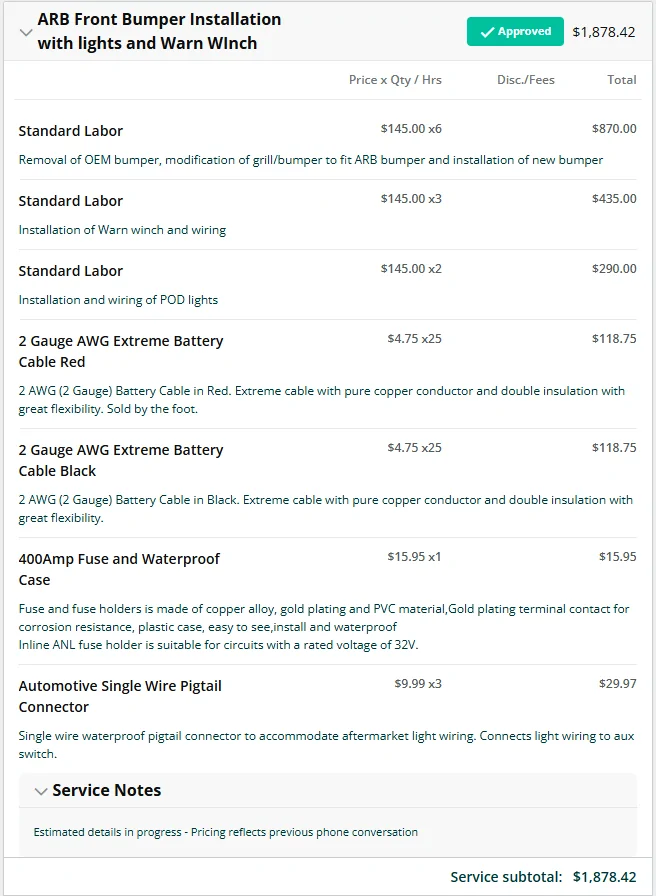The height and width of the screenshot is (896, 656).
Task: Select the POD lights wiring labor description
Action: tap(118, 300)
